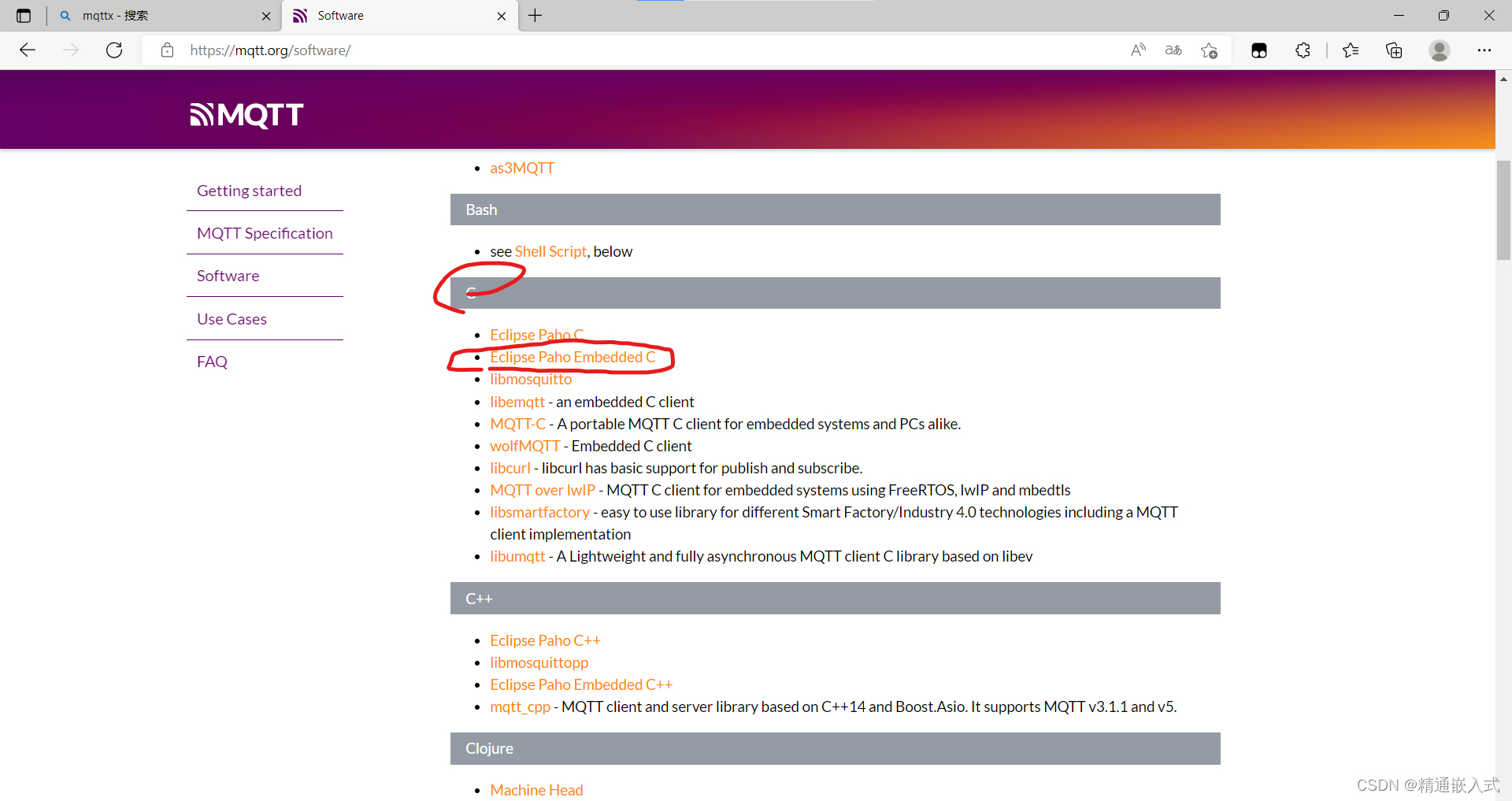The image size is (1512, 801).
Task: Open the libmosquitto link
Action: point(531,379)
